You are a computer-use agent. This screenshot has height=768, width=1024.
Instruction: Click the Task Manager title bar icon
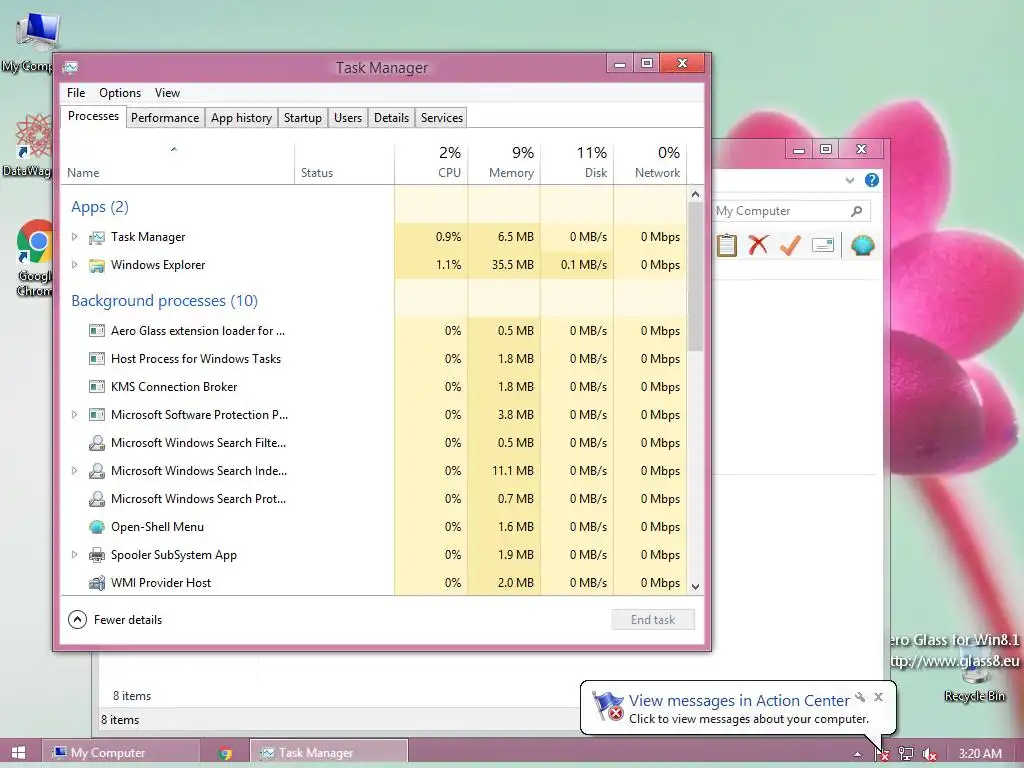tap(71, 67)
